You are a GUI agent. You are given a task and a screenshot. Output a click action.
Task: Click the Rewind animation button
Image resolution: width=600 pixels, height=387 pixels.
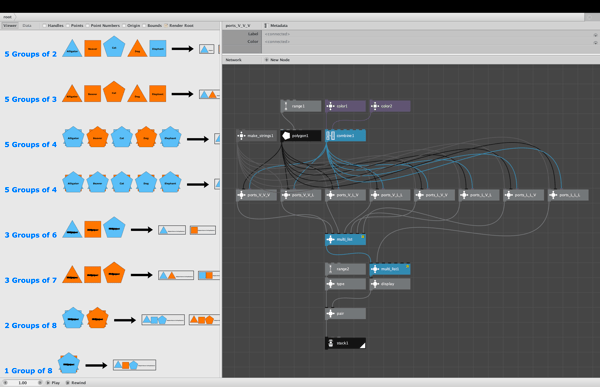pos(76,382)
